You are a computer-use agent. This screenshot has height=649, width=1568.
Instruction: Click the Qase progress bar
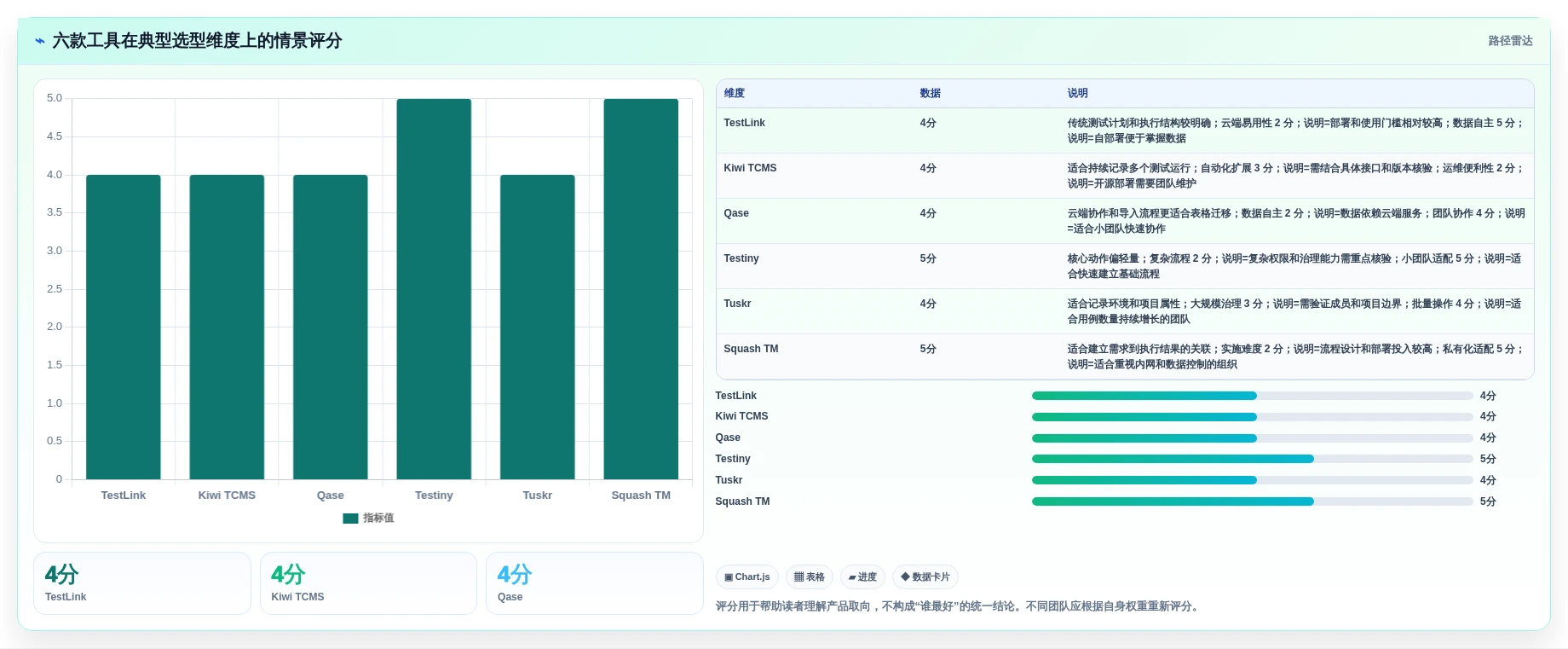click(x=1252, y=438)
